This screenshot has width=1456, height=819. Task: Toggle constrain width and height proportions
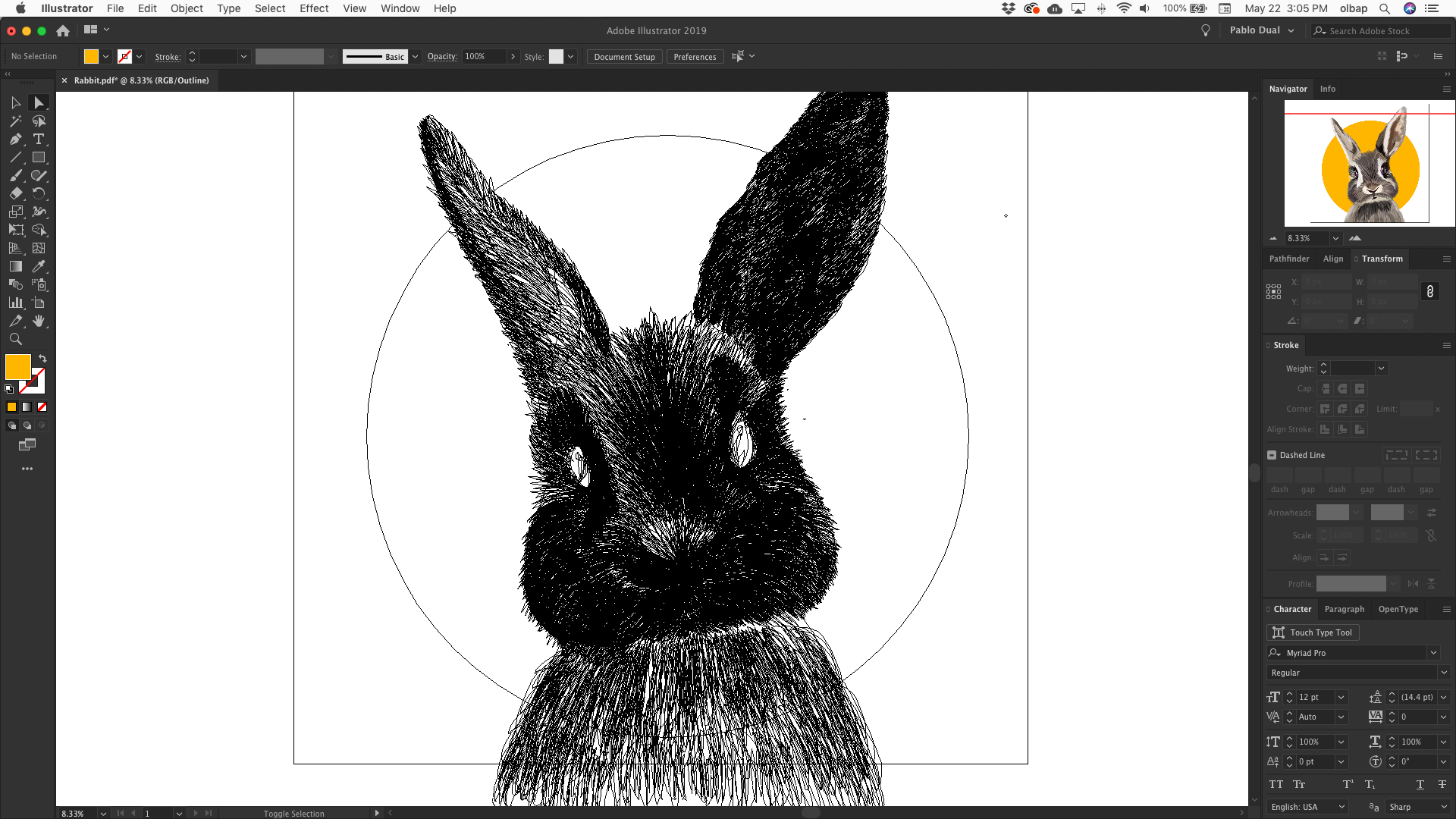click(x=1429, y=292)
